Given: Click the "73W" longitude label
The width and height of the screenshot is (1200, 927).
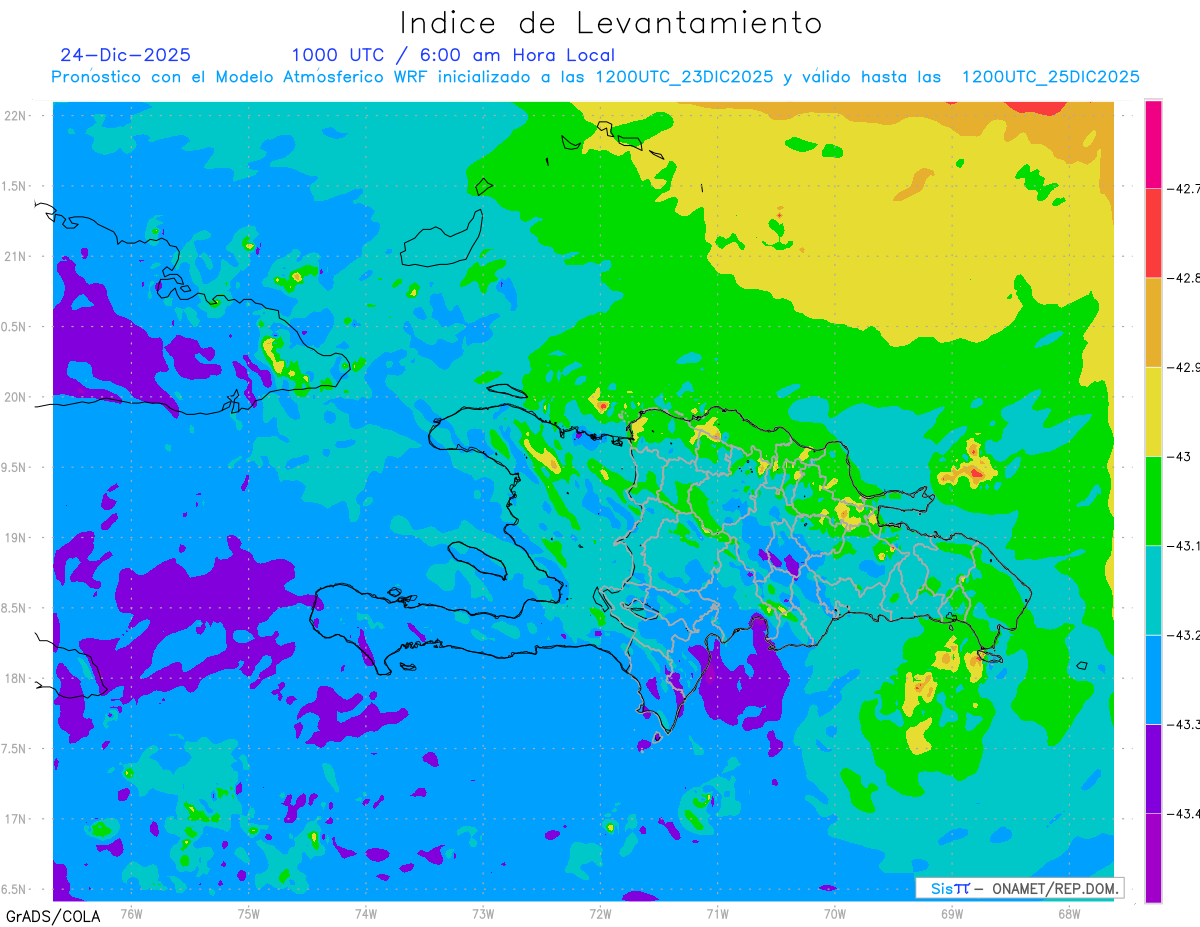Looking at the screenshot, I should click(483, 913).
